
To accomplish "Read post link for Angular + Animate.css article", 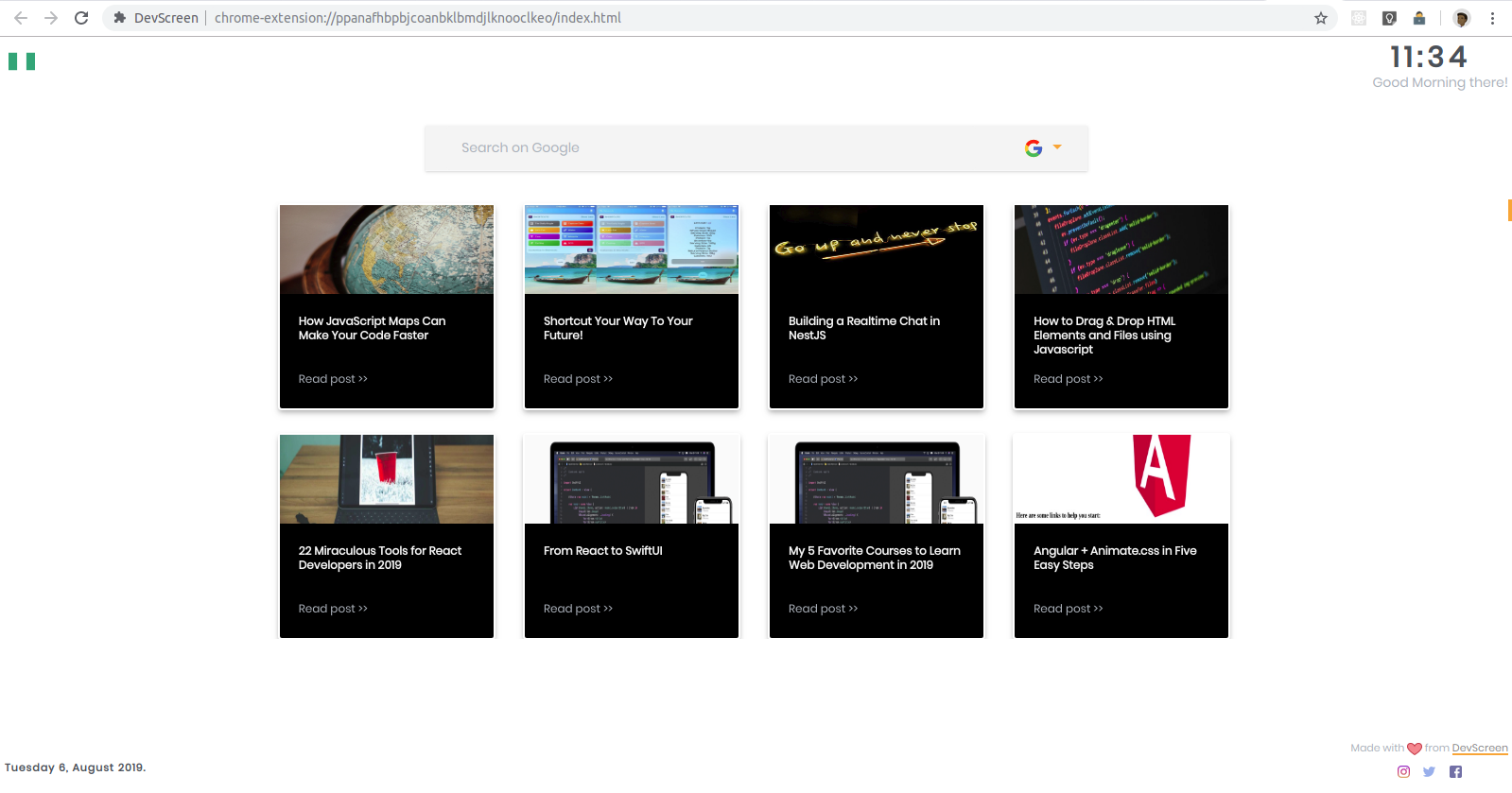I will [1068, 609].
